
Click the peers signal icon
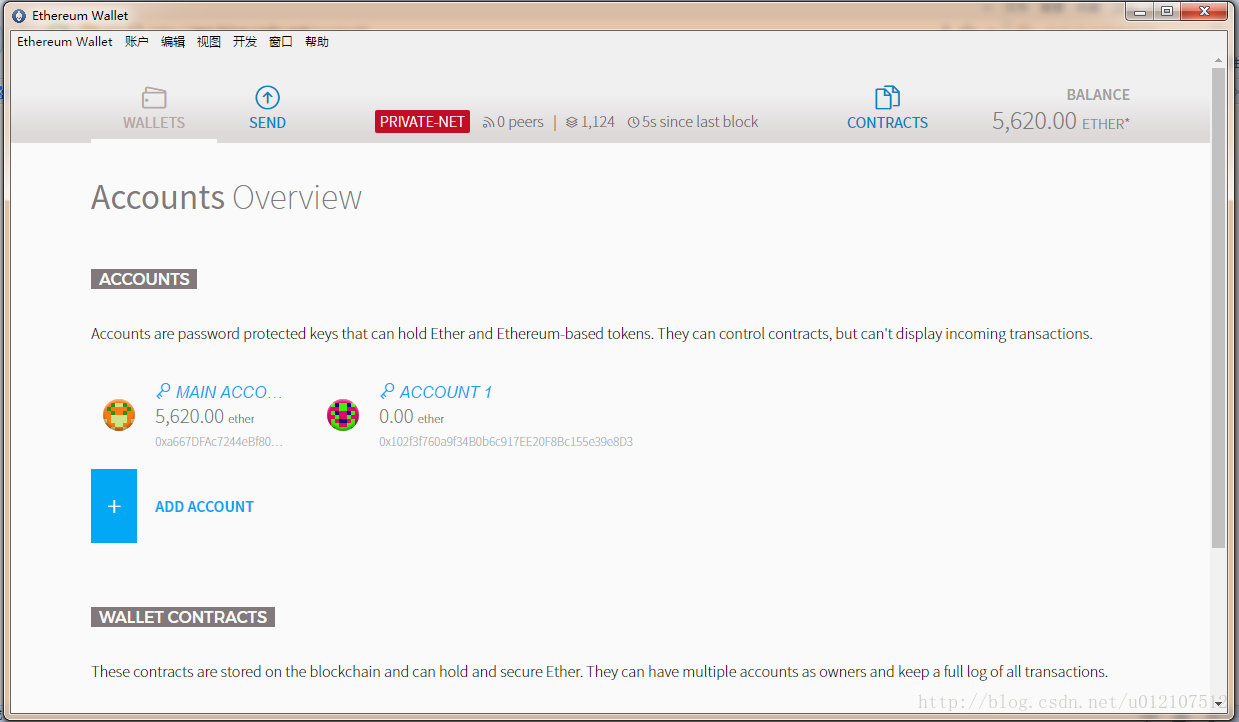pyautogui.click(x=488, y=123)
